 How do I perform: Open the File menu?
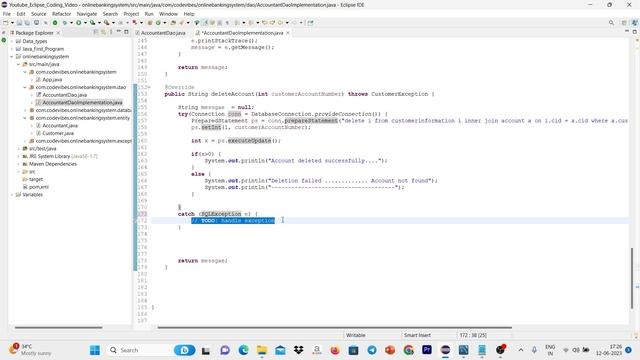pyautogui.click(x=7, y=14)
